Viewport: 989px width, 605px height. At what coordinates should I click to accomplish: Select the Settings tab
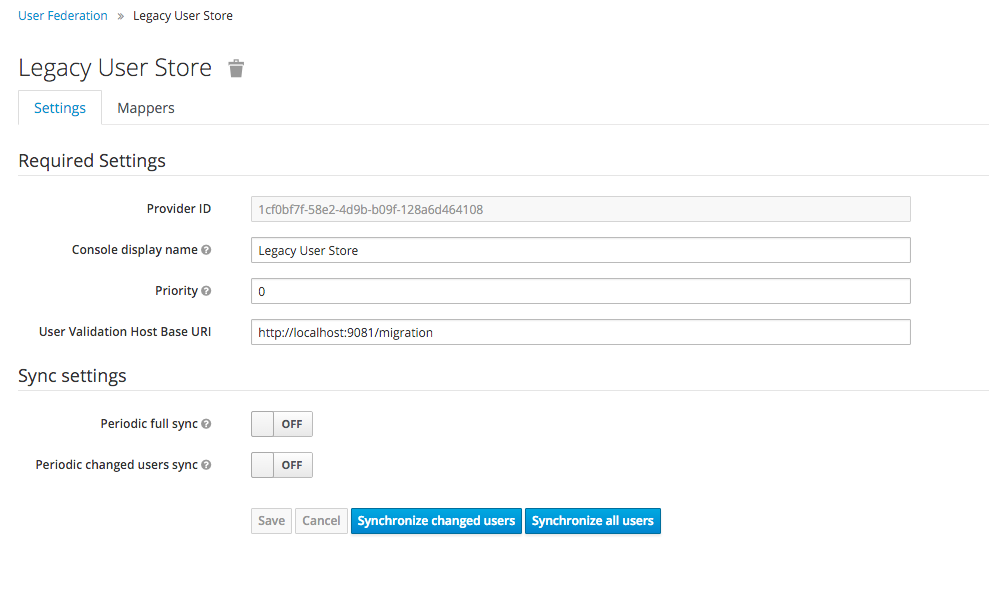coord(59,108)
